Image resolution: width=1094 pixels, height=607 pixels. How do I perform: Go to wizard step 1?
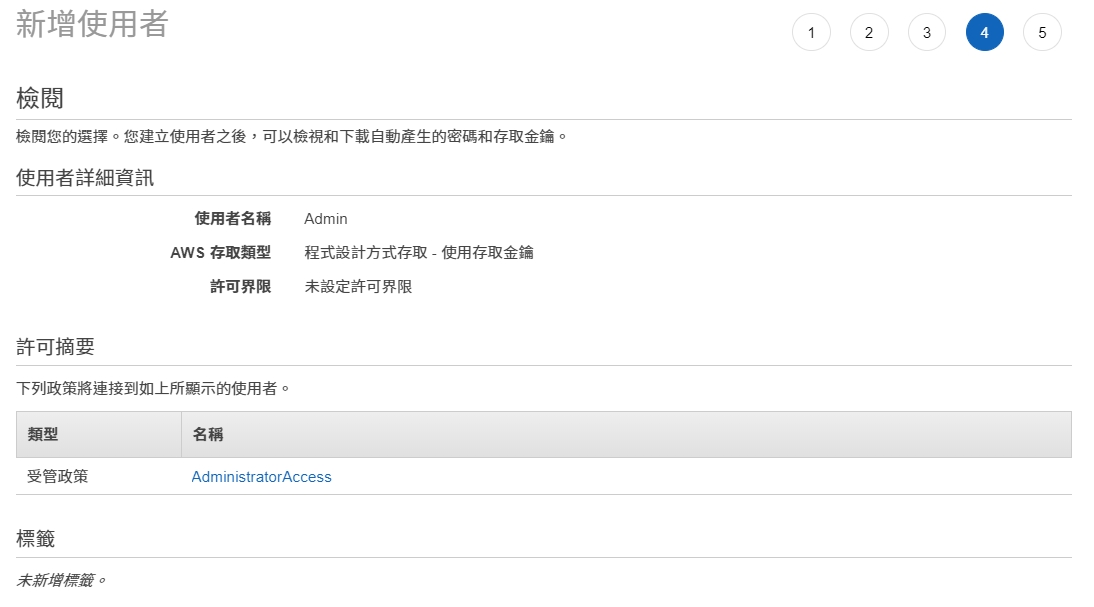pos(811,32)
